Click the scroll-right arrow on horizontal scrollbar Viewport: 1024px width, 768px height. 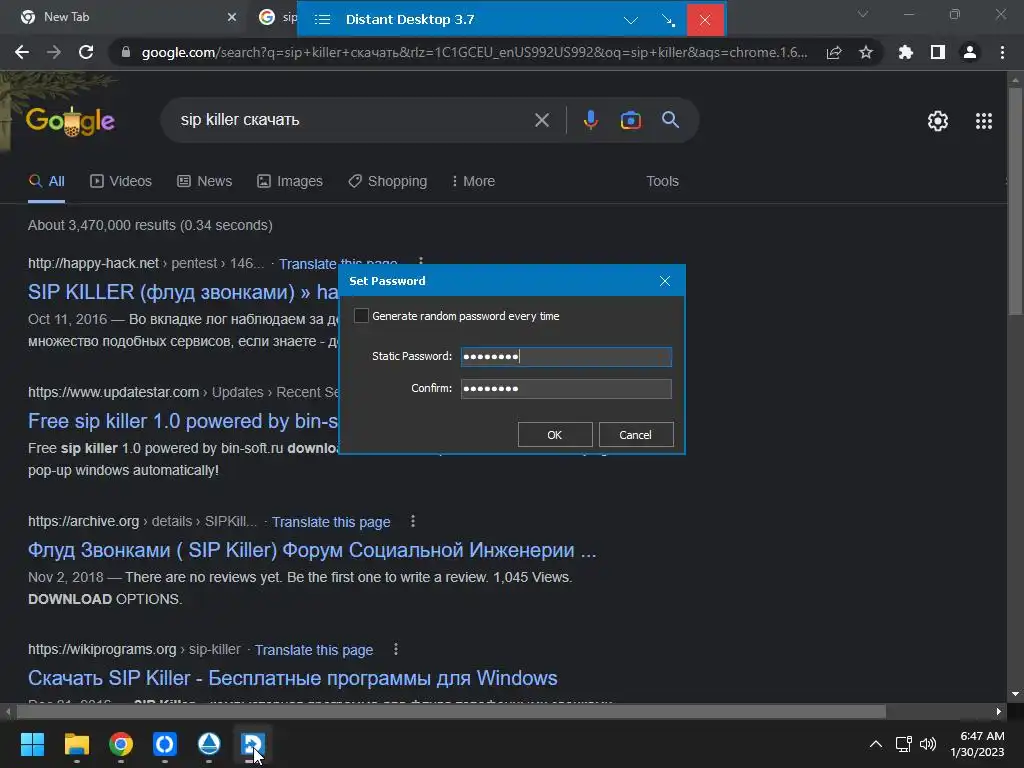999,711
